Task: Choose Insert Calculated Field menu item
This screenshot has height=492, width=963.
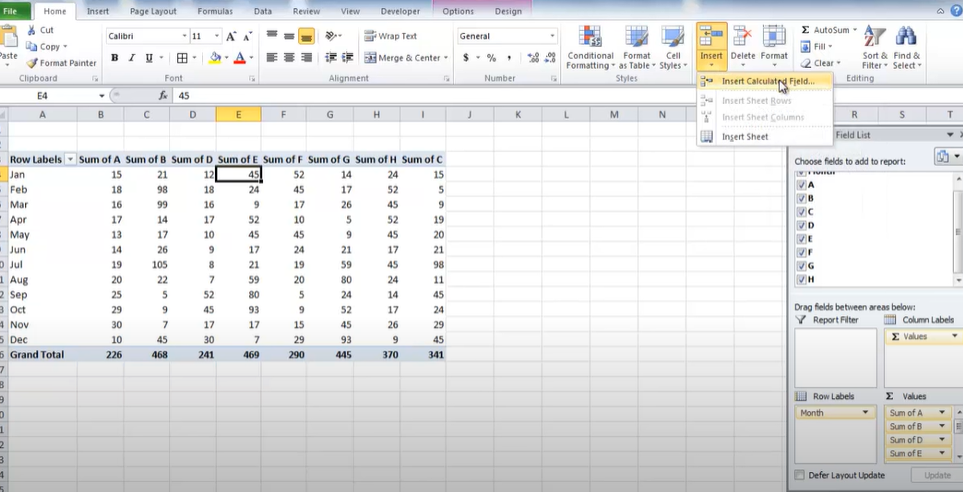Action: pyautogui.click(x=765, y=81)
